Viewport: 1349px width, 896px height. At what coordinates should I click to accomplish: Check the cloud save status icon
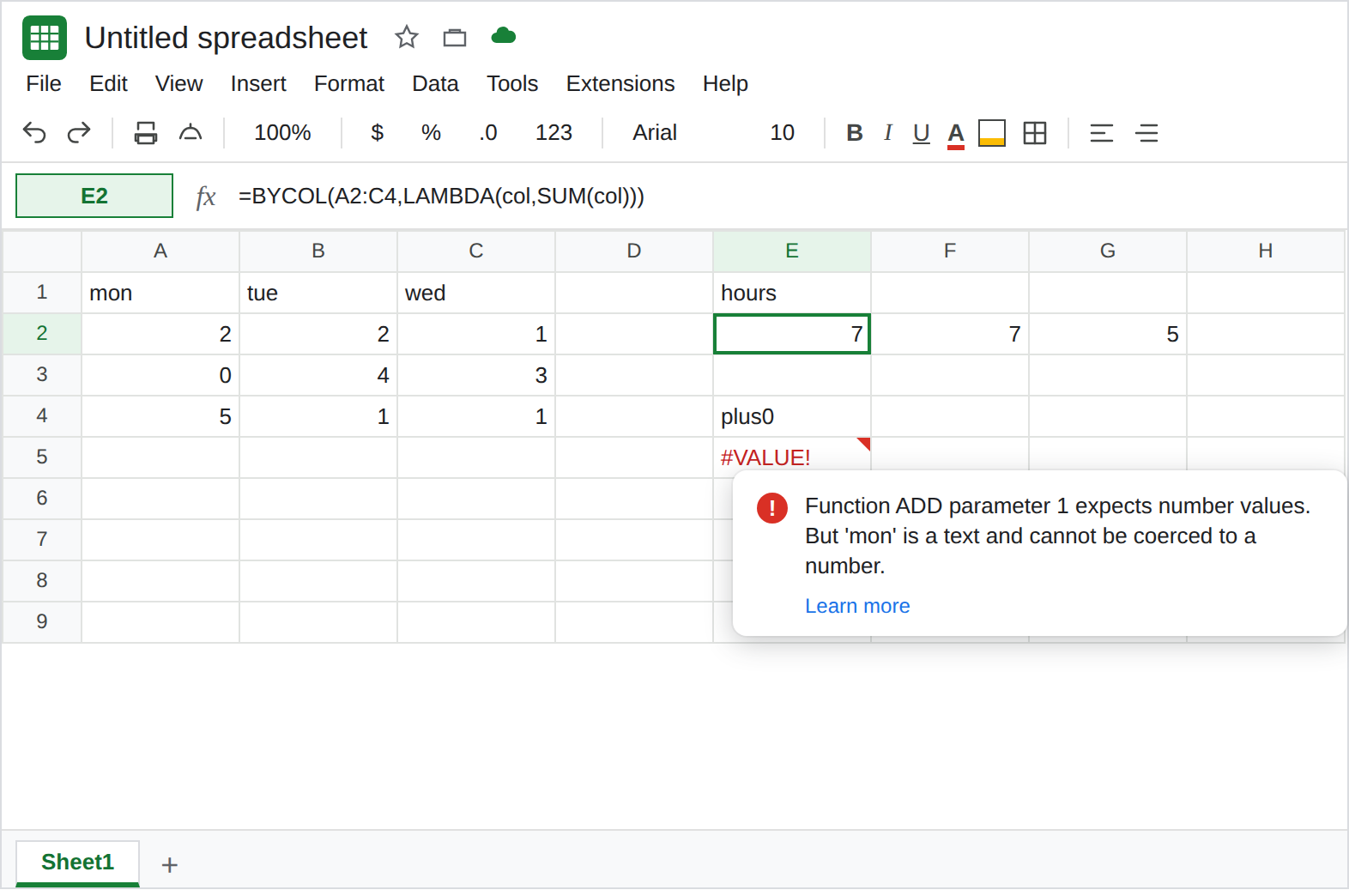pos(504,36)
